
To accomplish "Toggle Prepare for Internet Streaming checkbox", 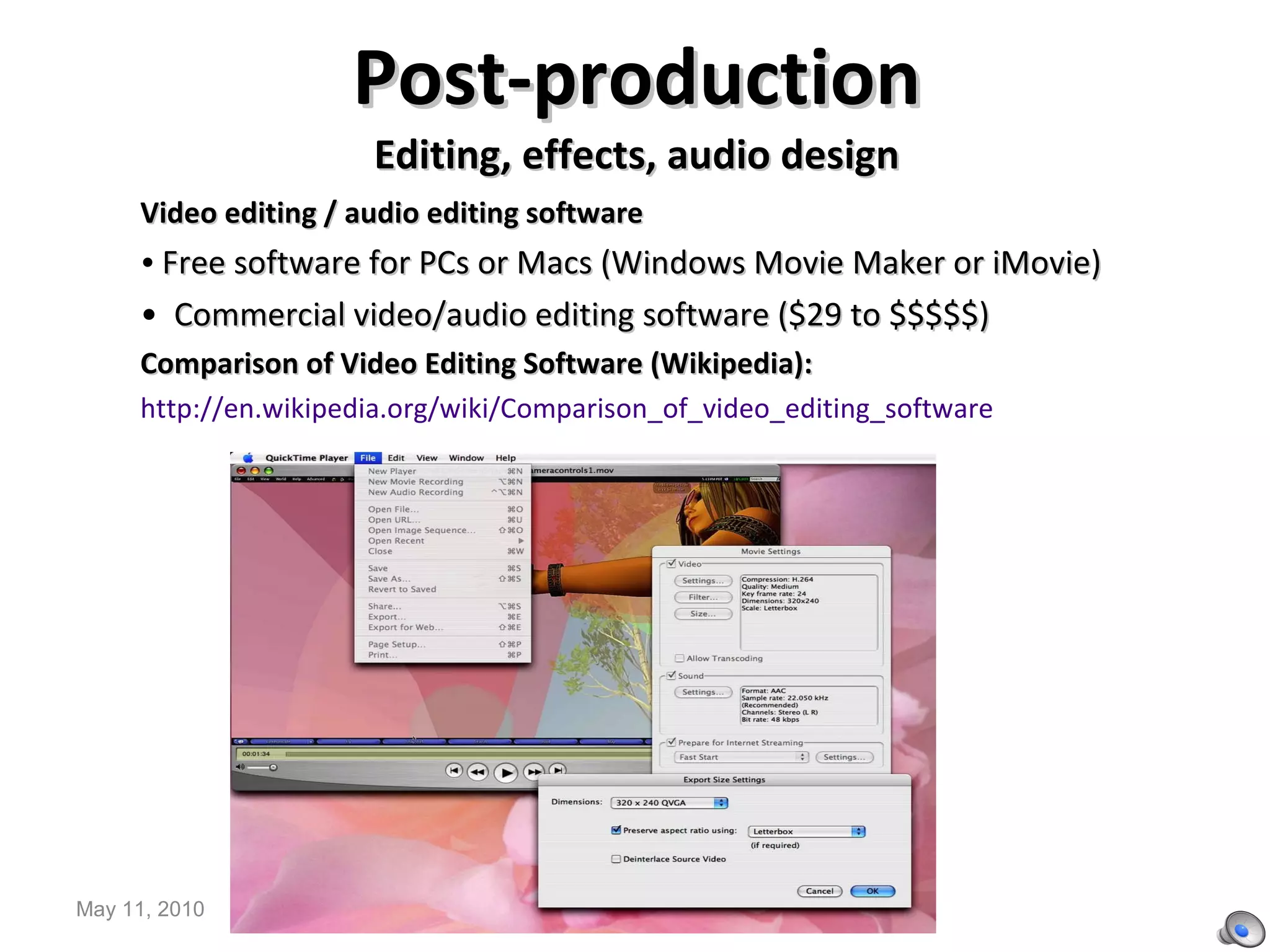I will (x=671, y=742).
